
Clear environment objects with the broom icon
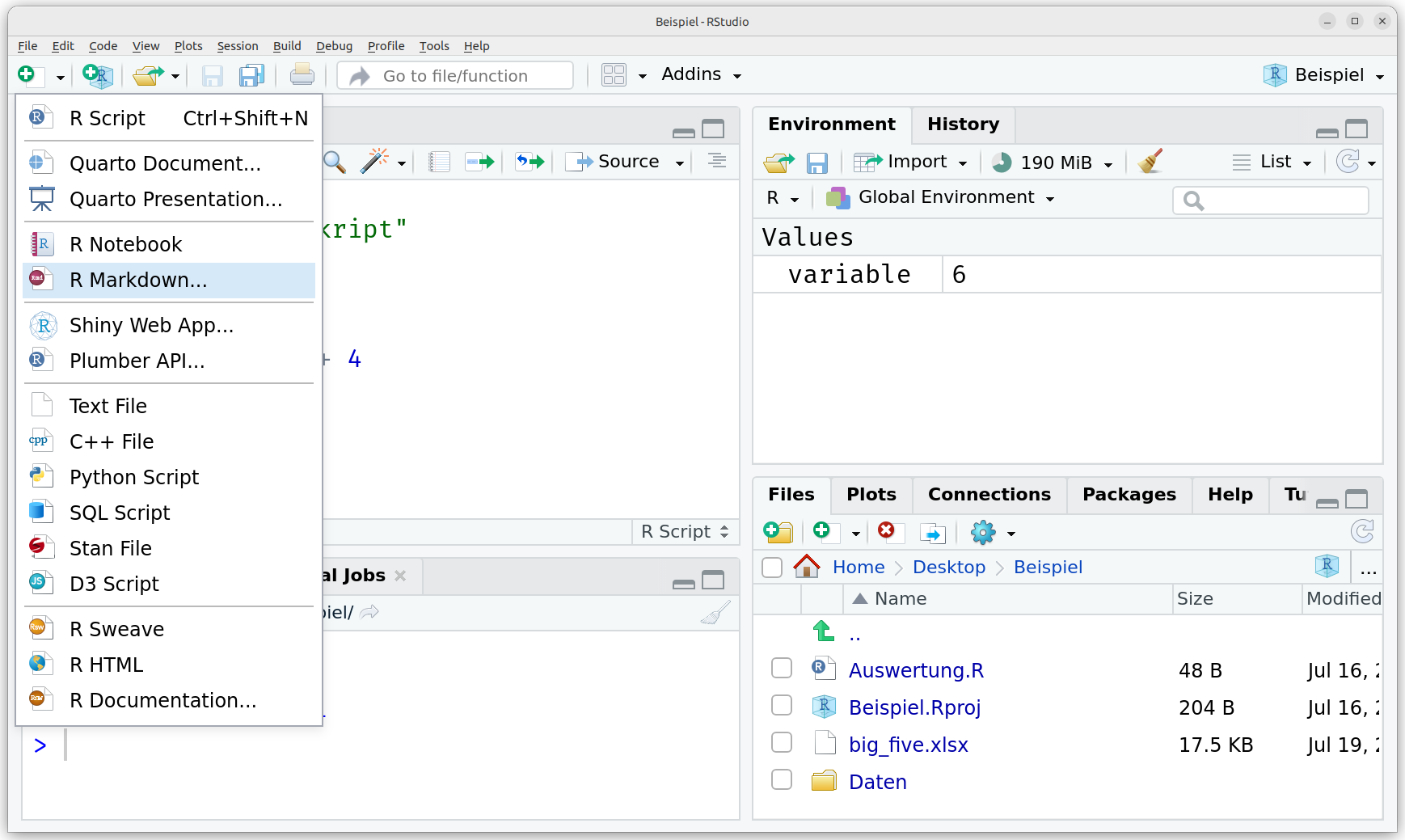click(x=1150, y=162)
